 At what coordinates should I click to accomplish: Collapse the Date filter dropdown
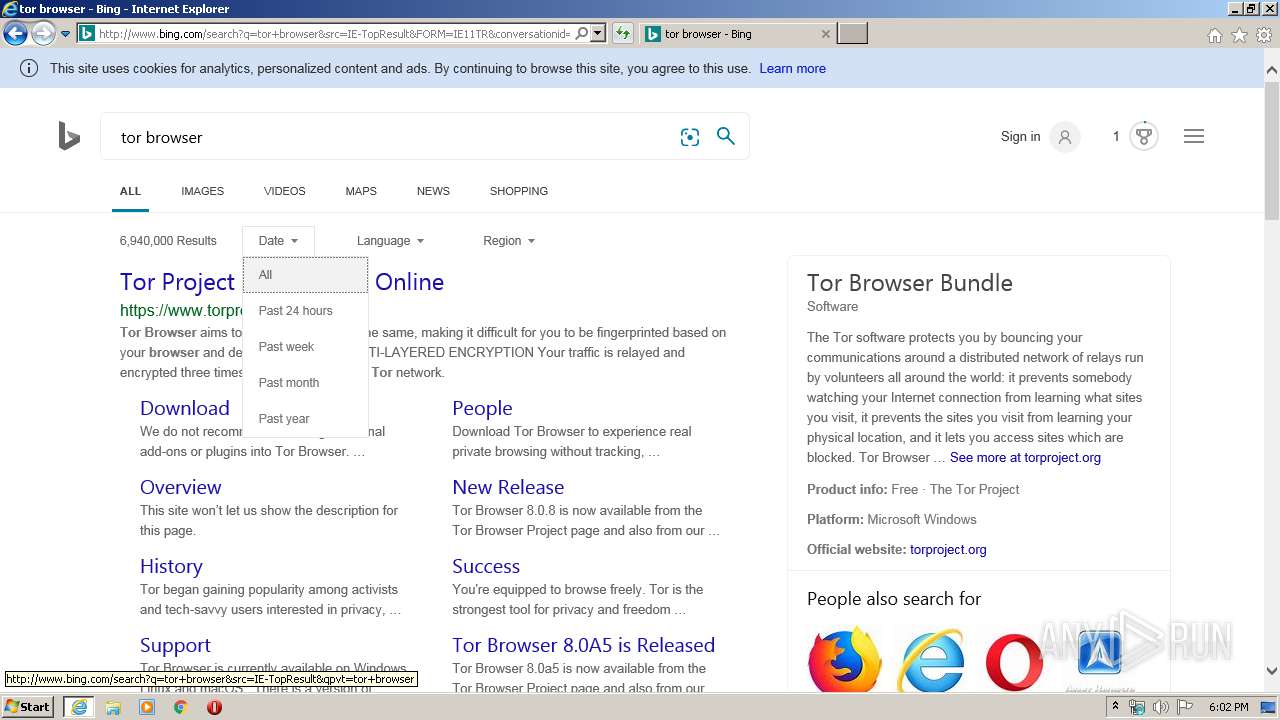tap(278, 241)
